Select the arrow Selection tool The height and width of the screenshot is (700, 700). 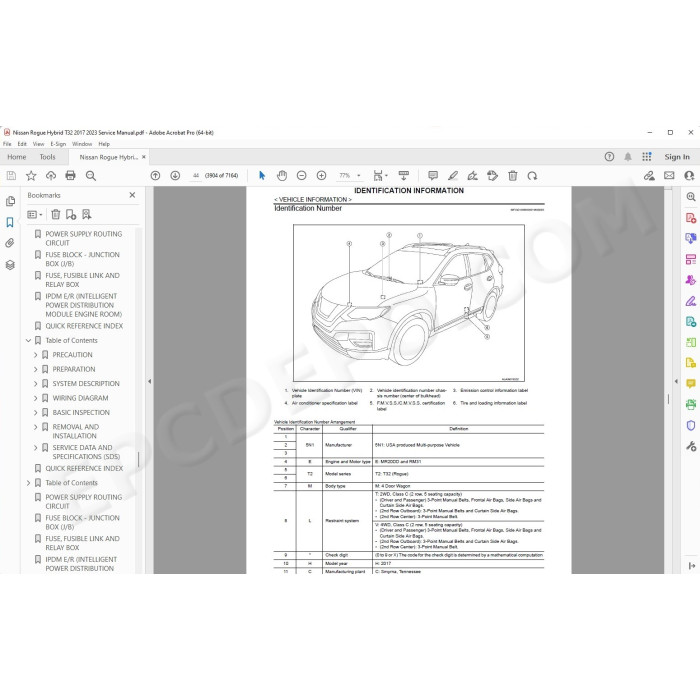262,175
